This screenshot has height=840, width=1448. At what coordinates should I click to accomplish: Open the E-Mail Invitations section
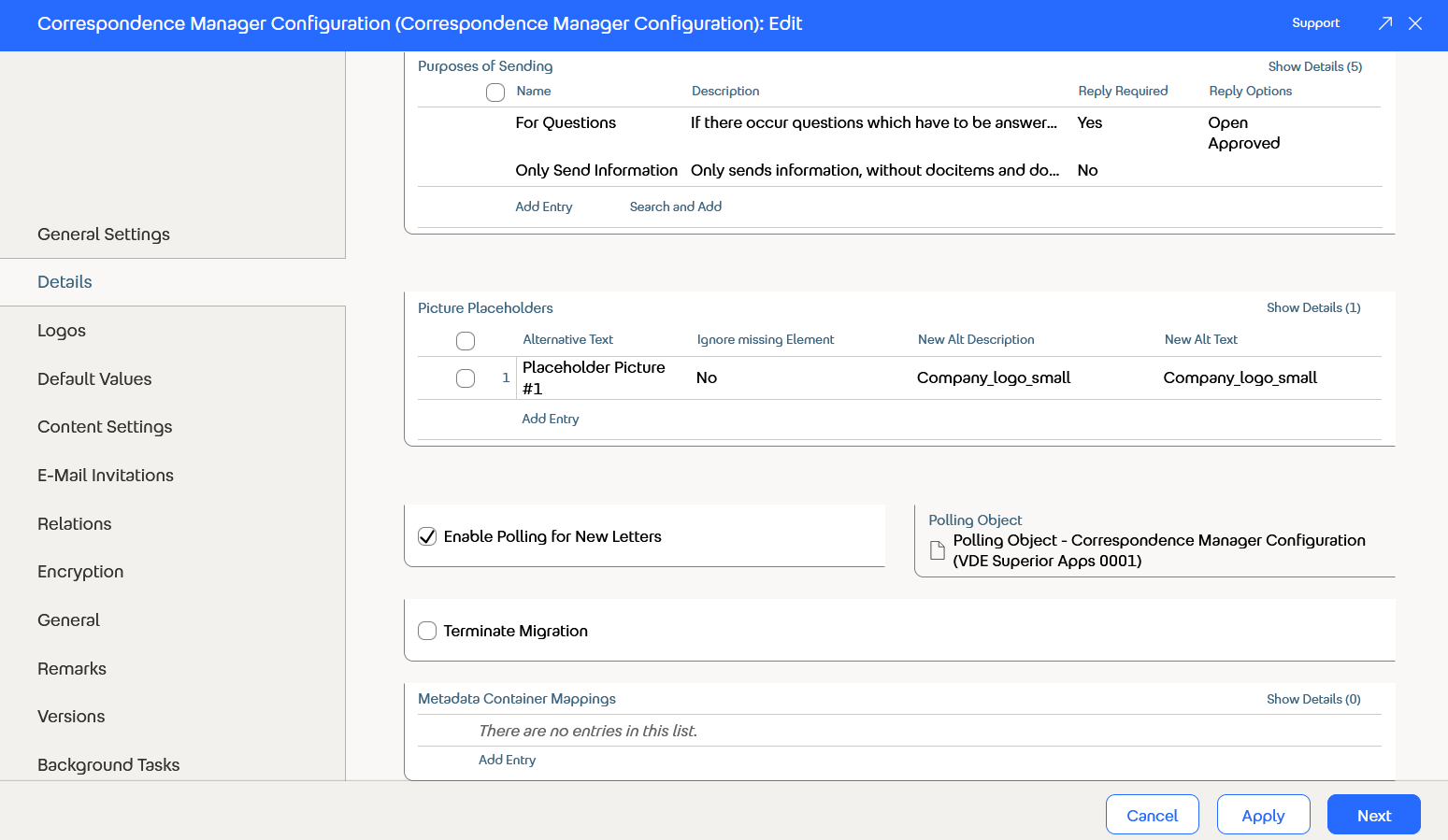click(105, 475)
